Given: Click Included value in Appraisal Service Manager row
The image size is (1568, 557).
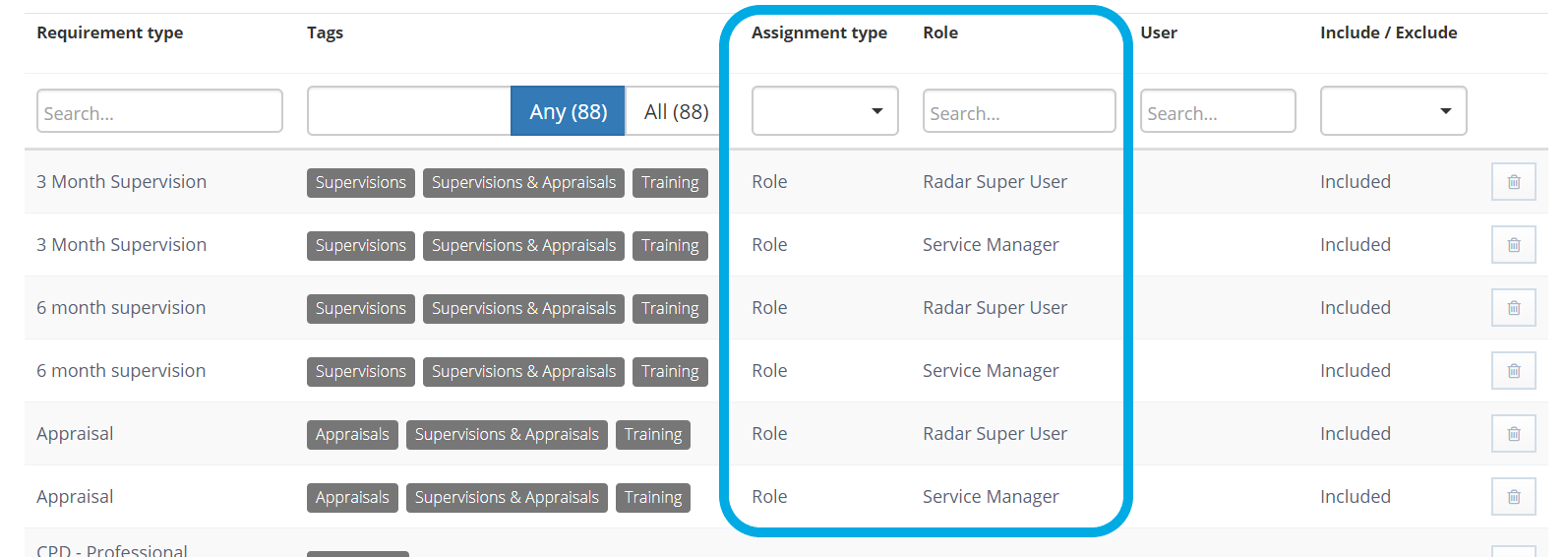Looking at the screenshot, I should click(1356, 497).
